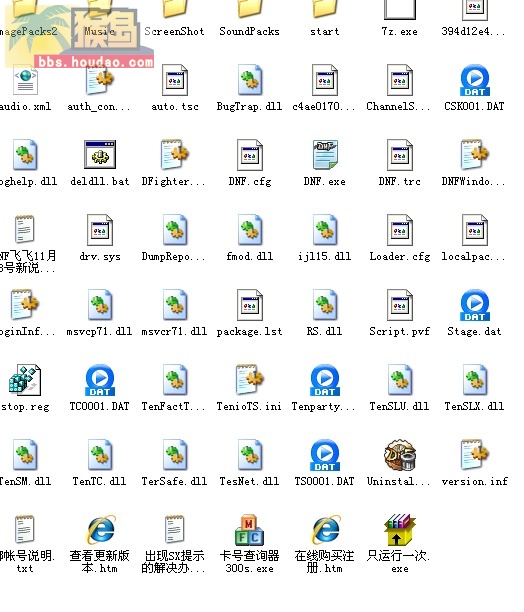This screenshot has width=524, height=612.
Task: Select the localpac... file icon
Action: pyautogui.click(x=475, y=230)
